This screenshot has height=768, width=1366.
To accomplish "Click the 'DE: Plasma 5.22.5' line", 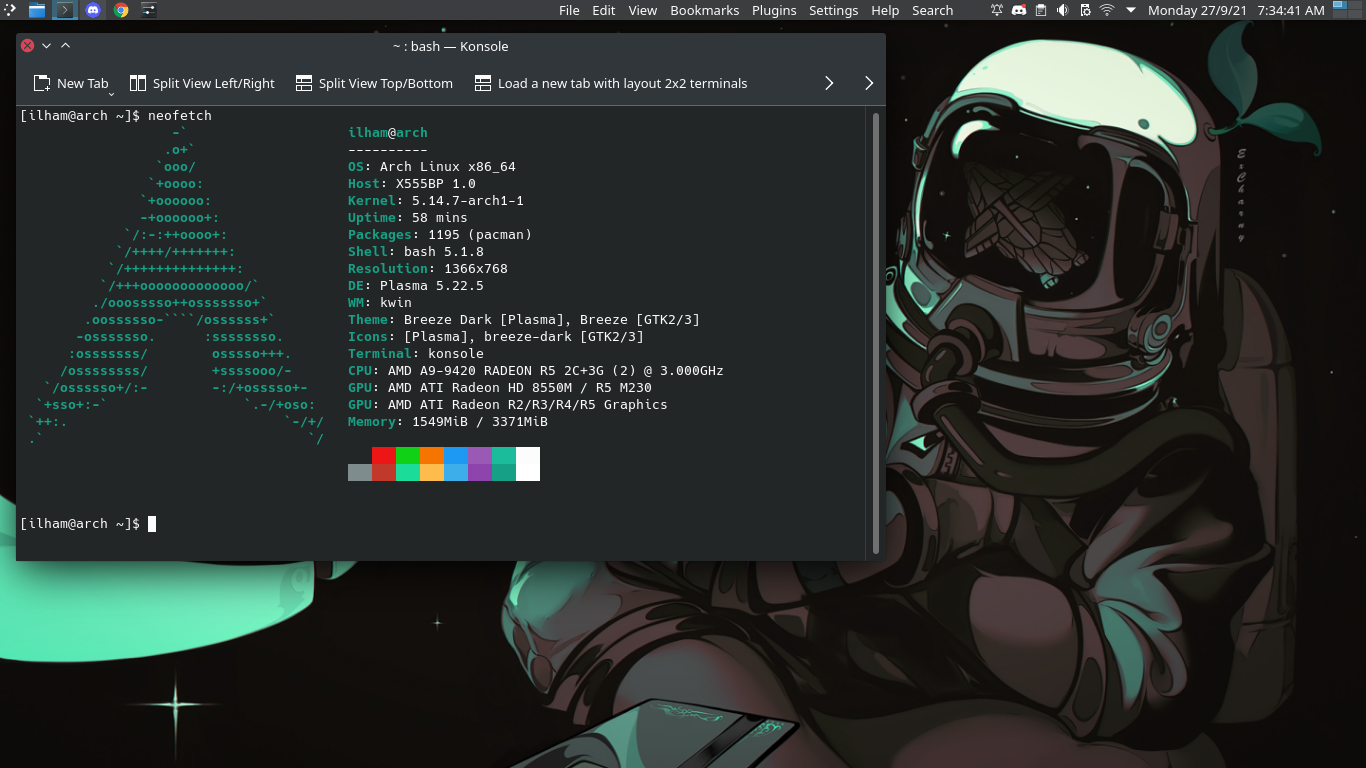I will pyautogui.click(x=416, y=286).
